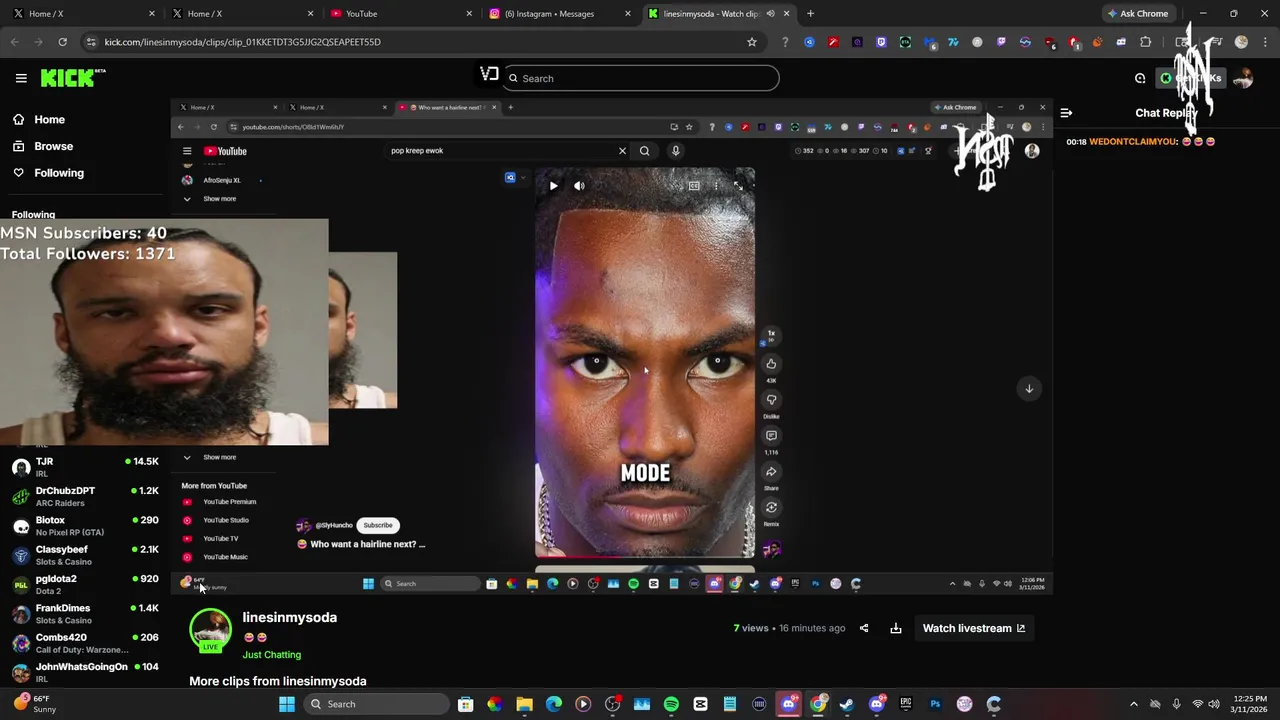This screenshot has height=720, width=1280.
Task: Bookmark this page with star
Action: tap(752, 42)
